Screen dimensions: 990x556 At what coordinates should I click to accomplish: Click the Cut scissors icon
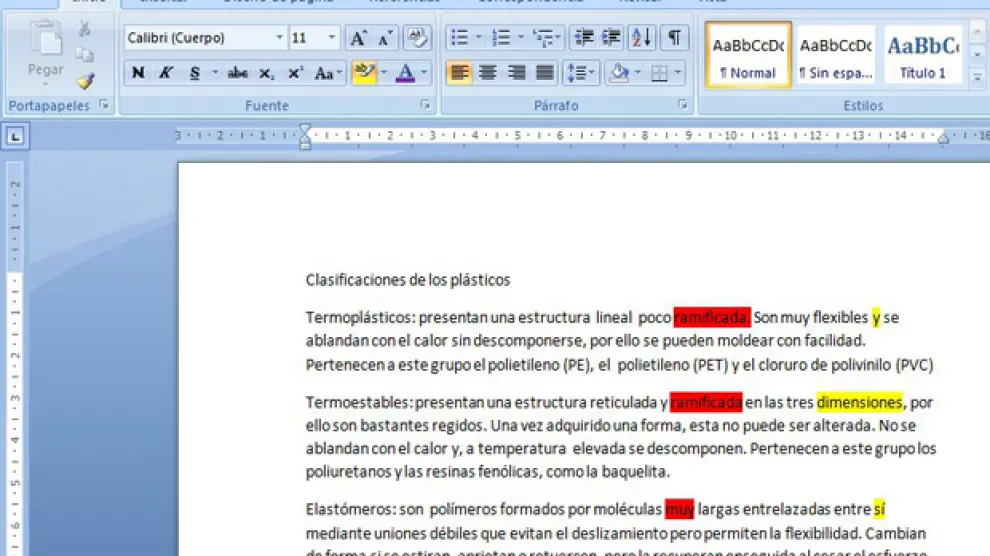[85, 29]
